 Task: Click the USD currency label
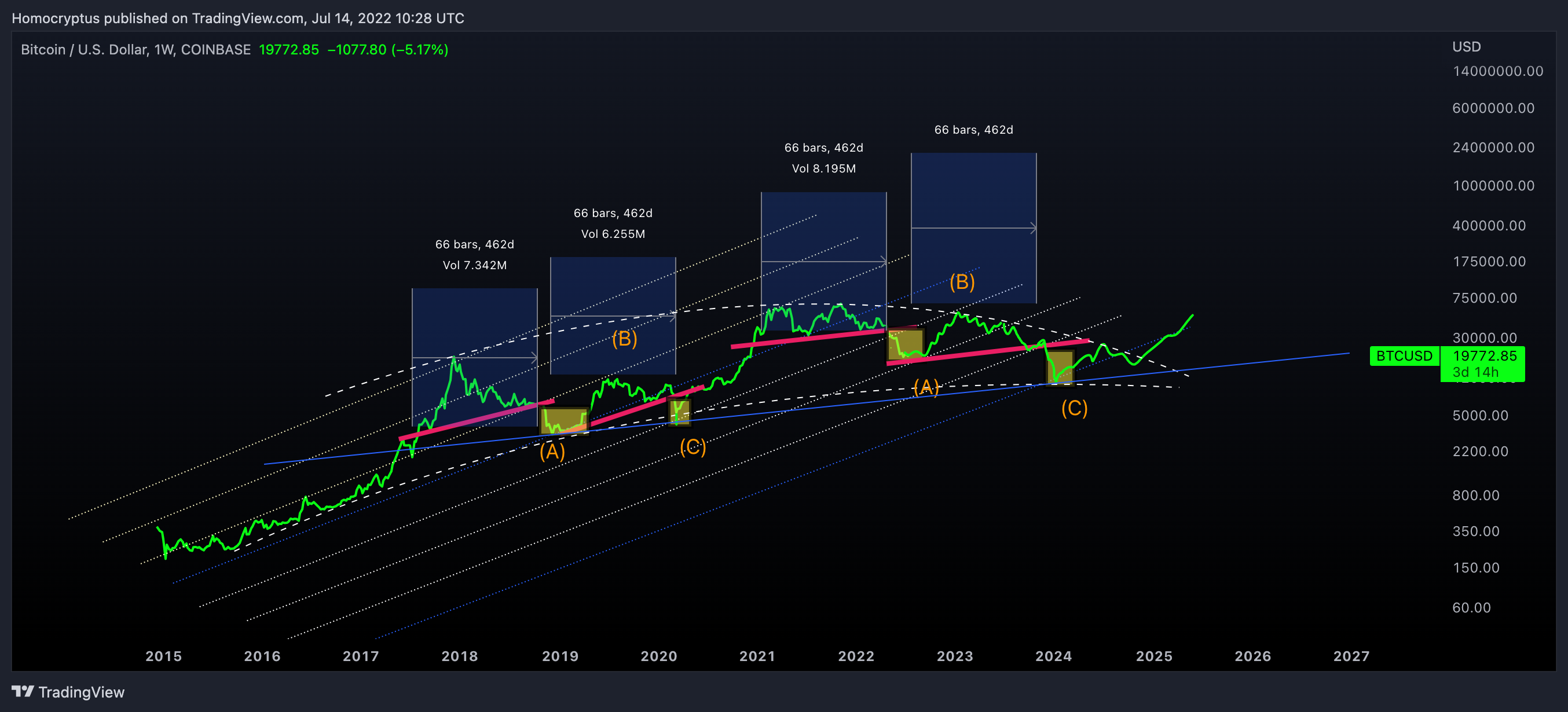coord(1466,47)
